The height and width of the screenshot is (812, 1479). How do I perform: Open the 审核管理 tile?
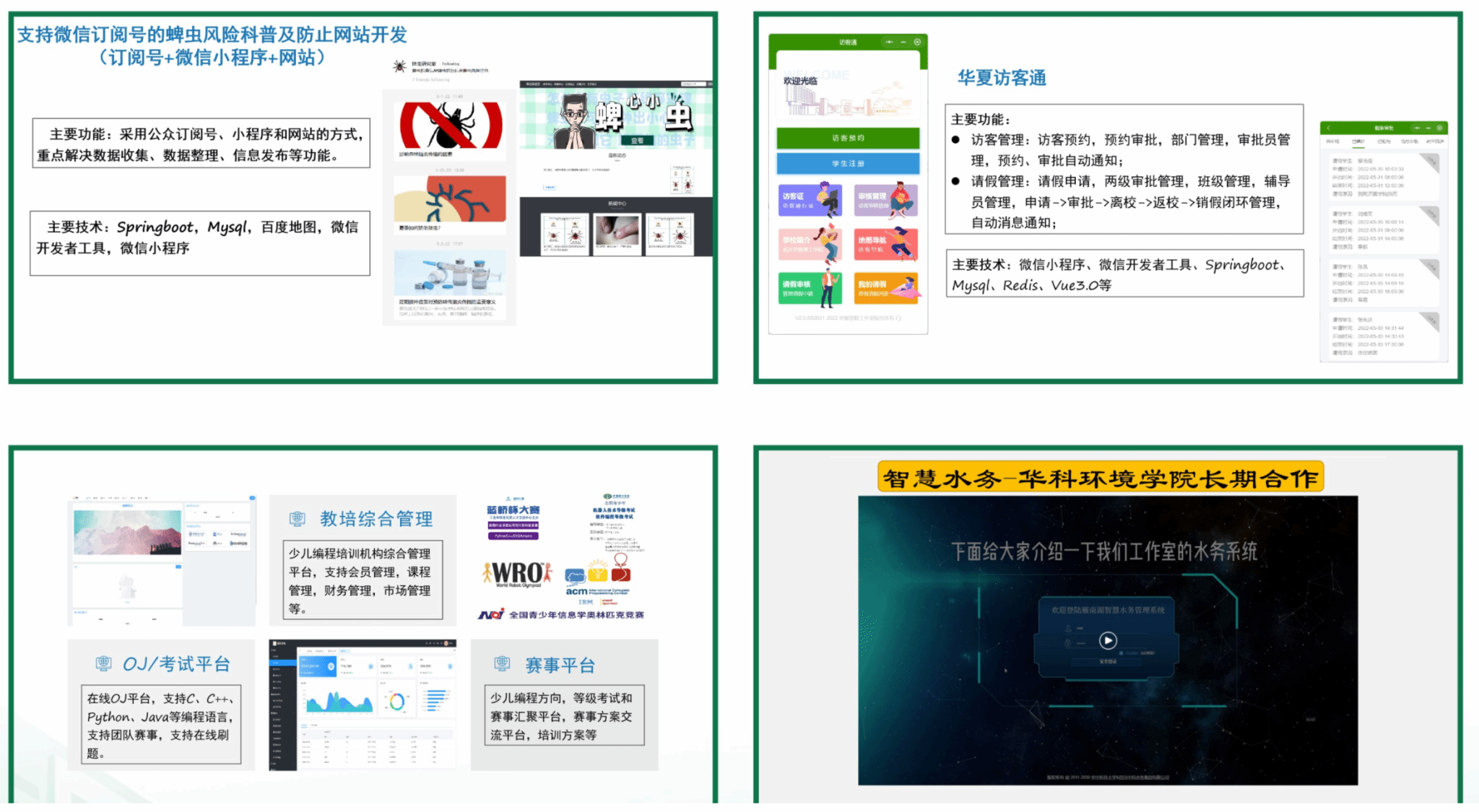(886, 201)
